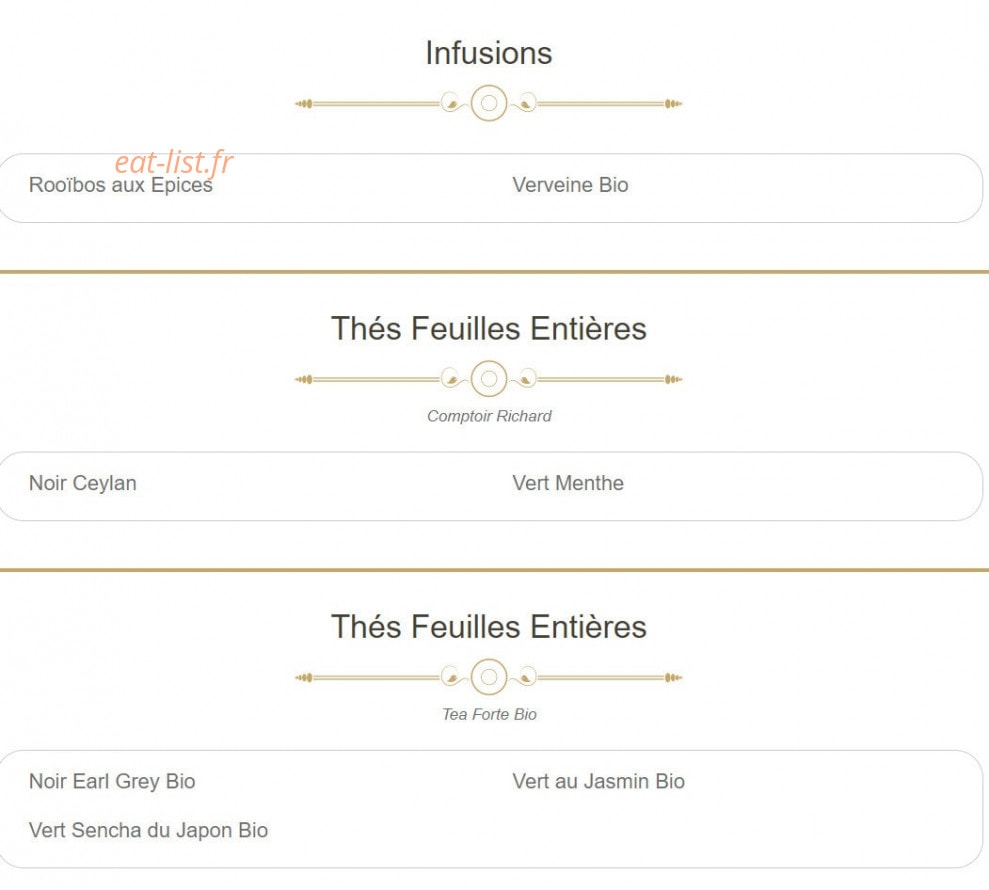Click the gold separator line below Infusions box
Screen dimensions: 989x890
(x=494, y=272)
